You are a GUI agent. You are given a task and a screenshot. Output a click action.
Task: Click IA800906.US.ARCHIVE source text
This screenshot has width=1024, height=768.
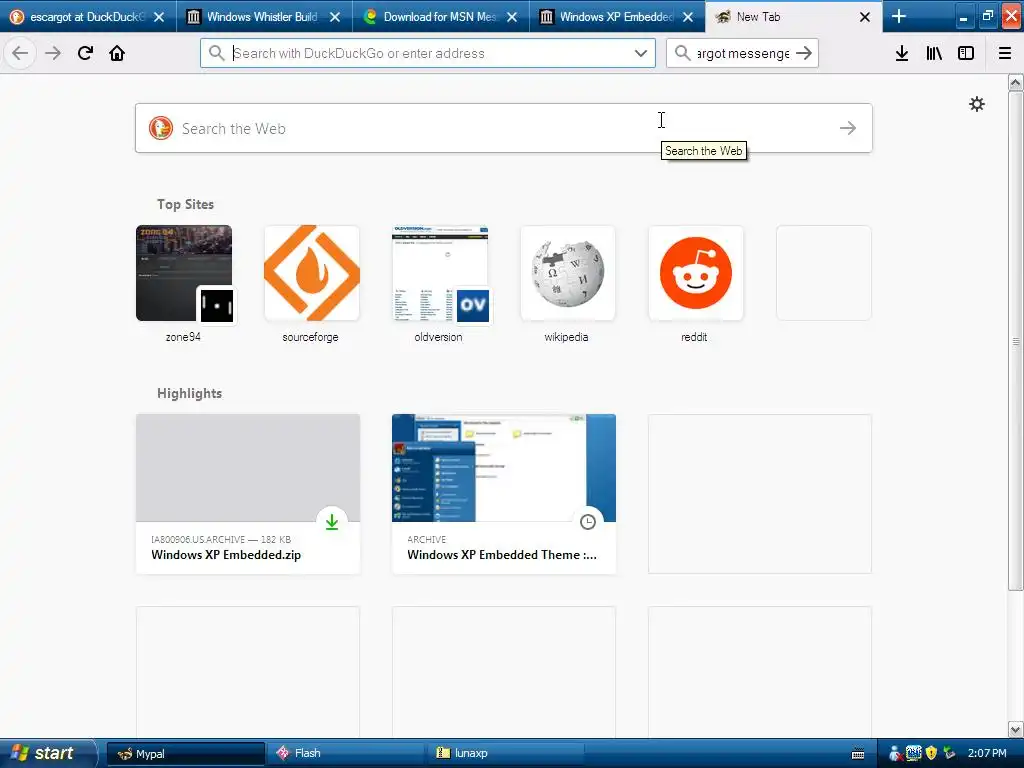(198, 539)
